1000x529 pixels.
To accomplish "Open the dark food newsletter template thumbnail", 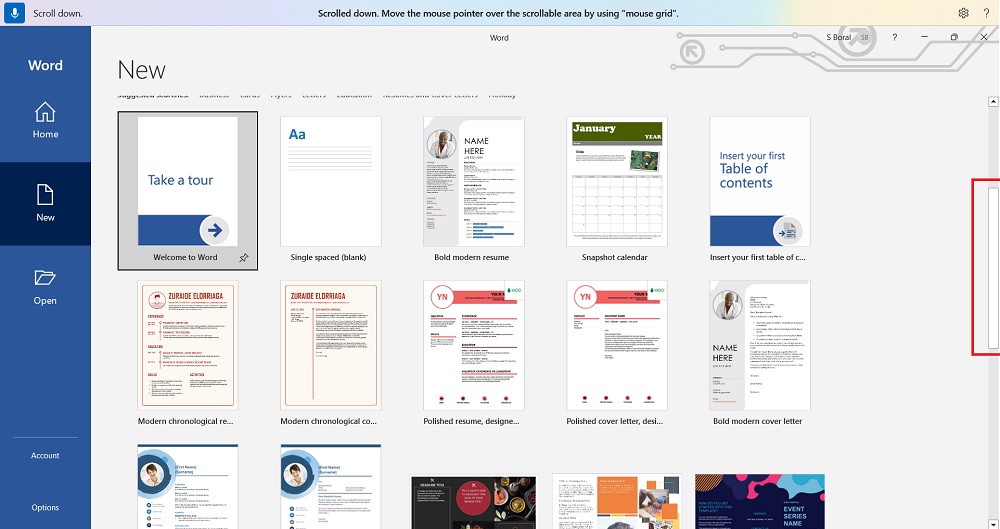I will pyautogui.click(x=474, y=502).
